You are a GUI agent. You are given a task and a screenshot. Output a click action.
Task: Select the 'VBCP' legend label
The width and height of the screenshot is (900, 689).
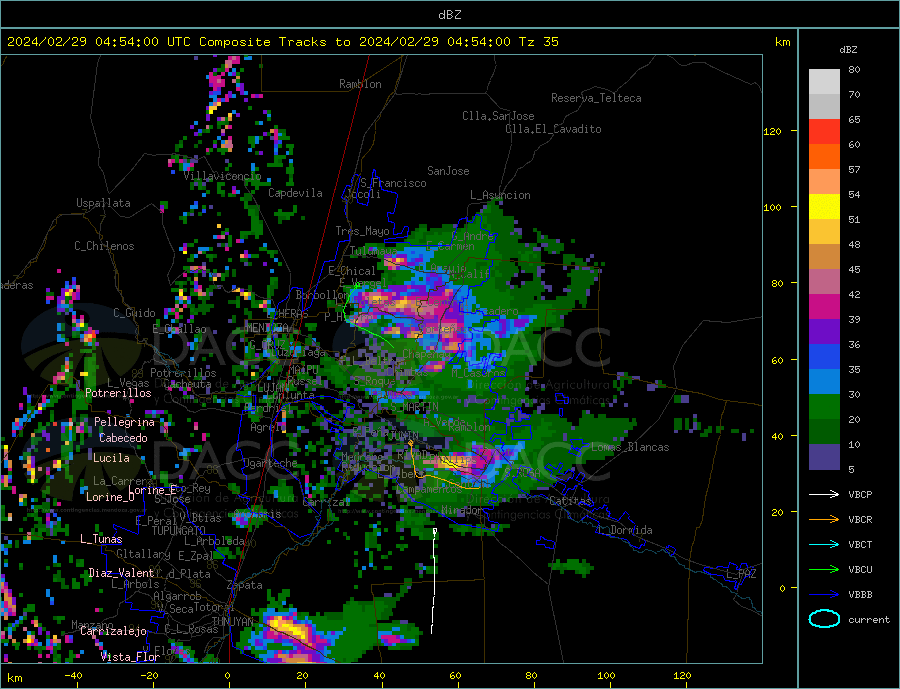point(860,494)
